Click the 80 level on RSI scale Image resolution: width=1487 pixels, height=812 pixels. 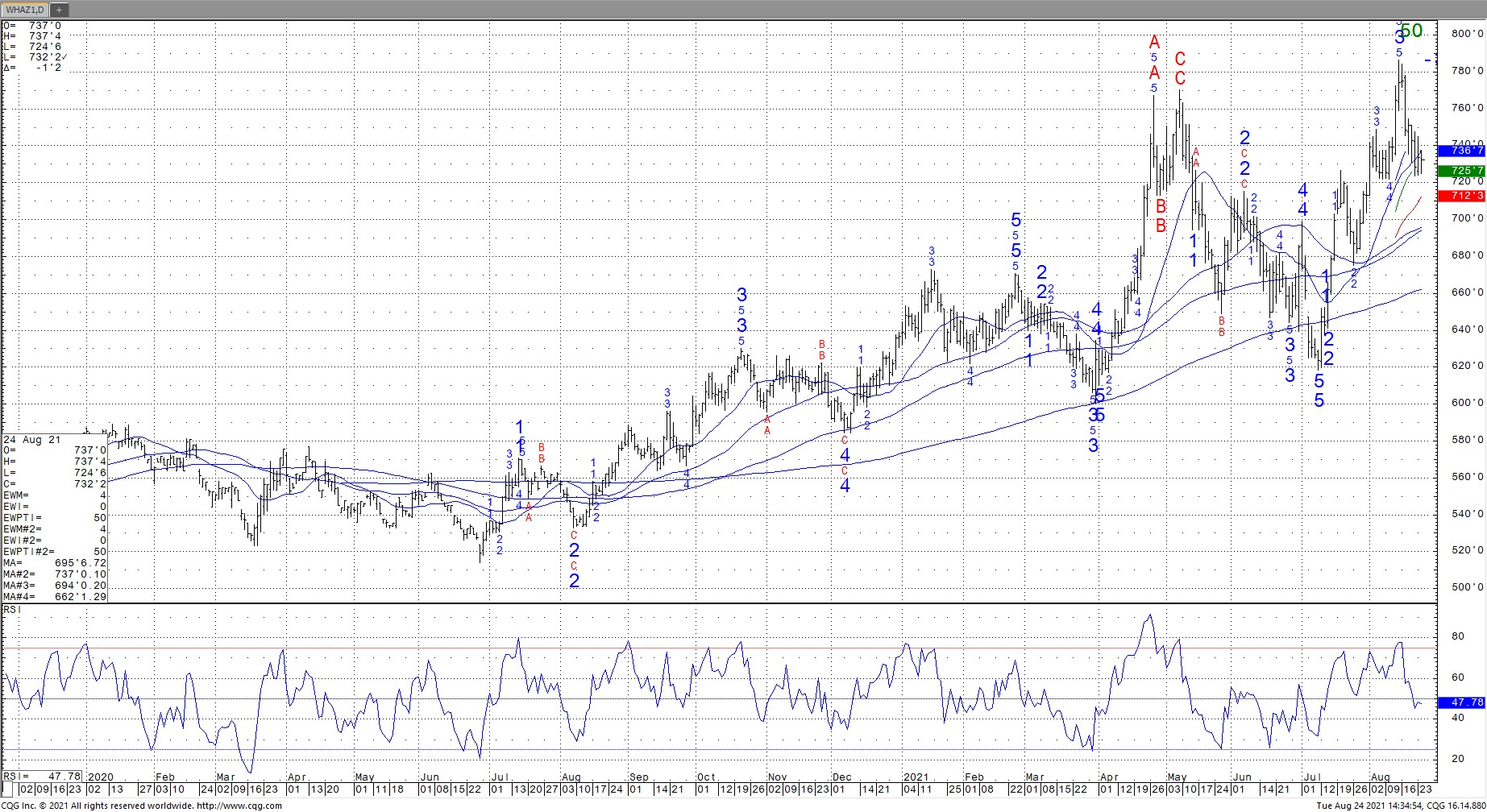tap(1458, 636)
